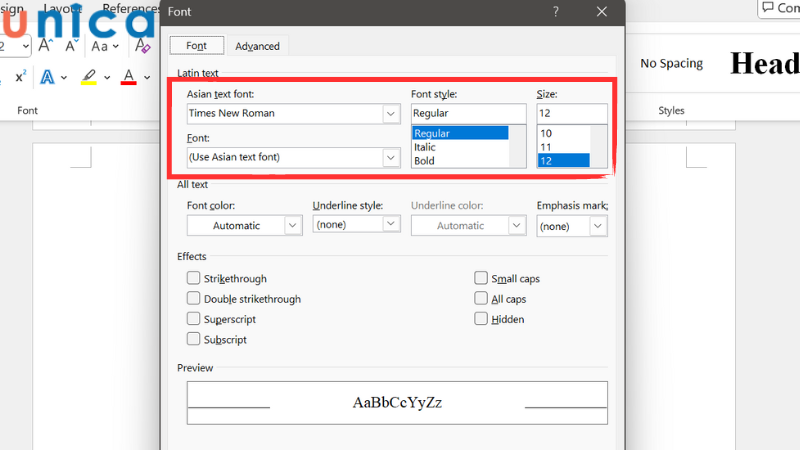Open Text Effects dropdown arrow
The image size is (800, 450).
coord(64,78)
